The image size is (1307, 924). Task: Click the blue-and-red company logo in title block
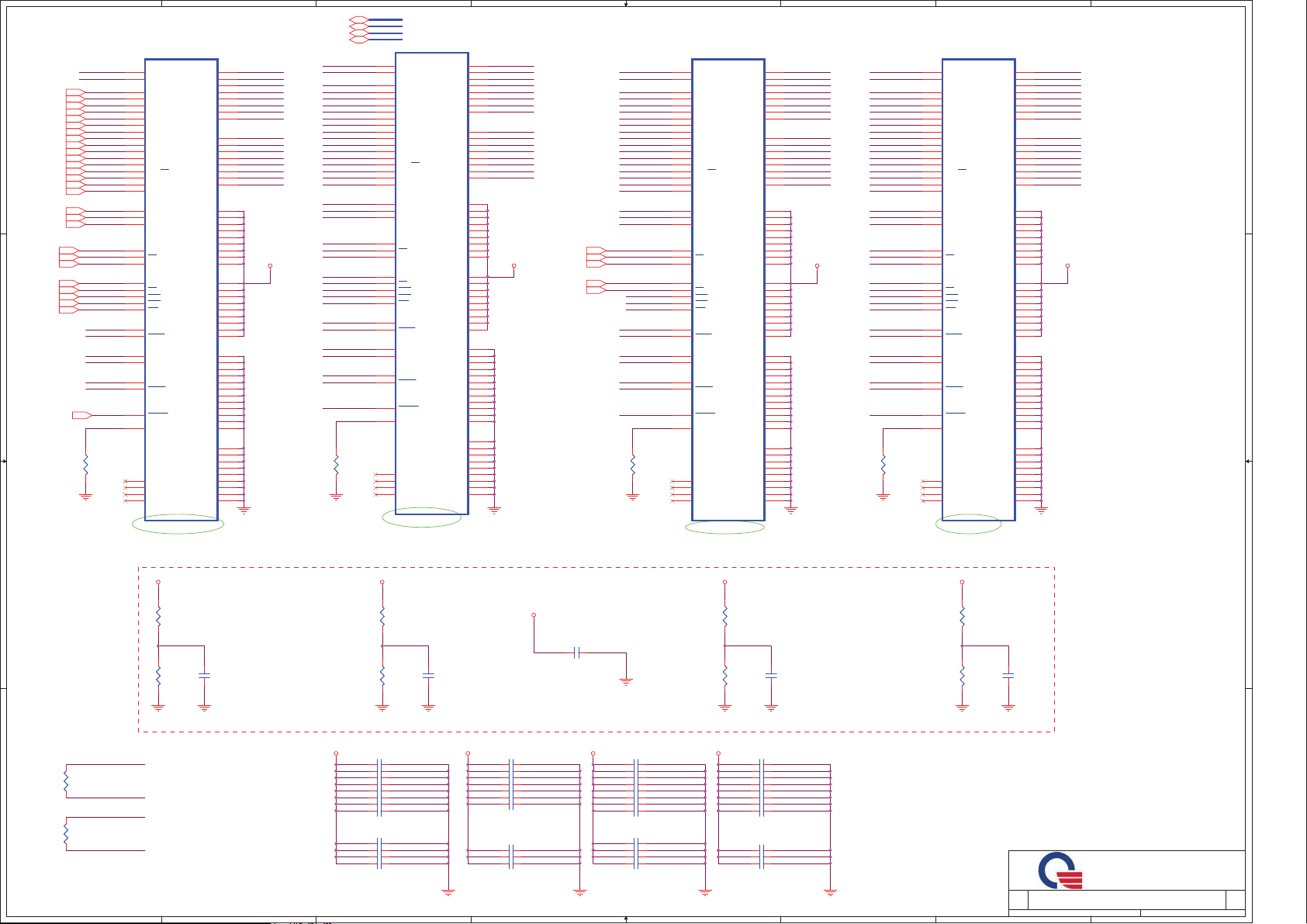click(x=1060, y=870)
